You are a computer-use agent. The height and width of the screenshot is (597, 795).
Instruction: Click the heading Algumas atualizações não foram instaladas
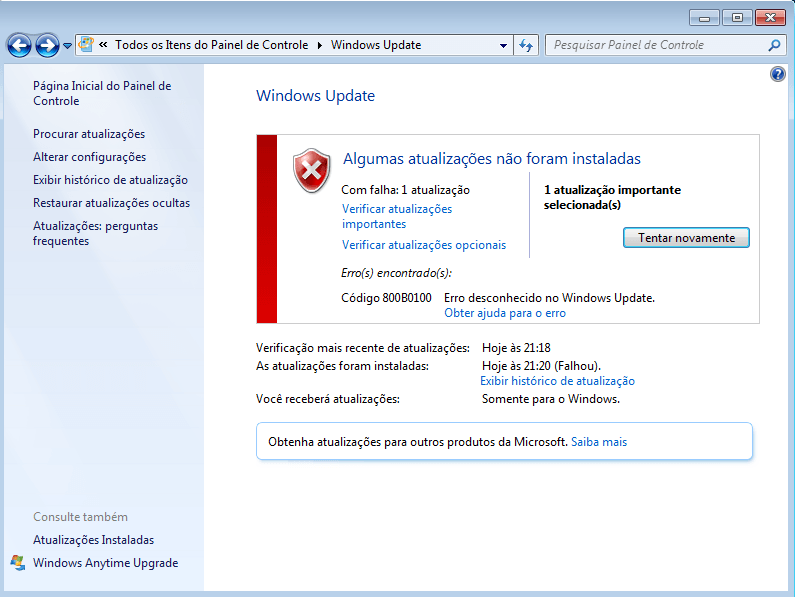[x=492, y=159]
